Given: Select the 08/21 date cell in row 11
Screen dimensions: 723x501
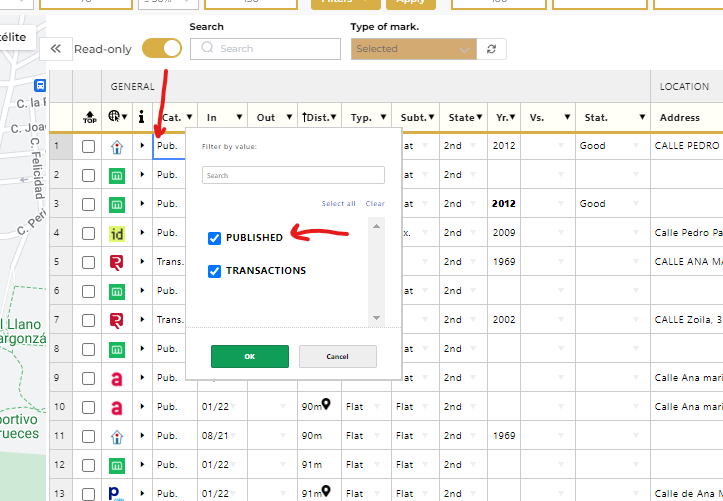Looking at the screenshot, I should [x=222, y=436].
